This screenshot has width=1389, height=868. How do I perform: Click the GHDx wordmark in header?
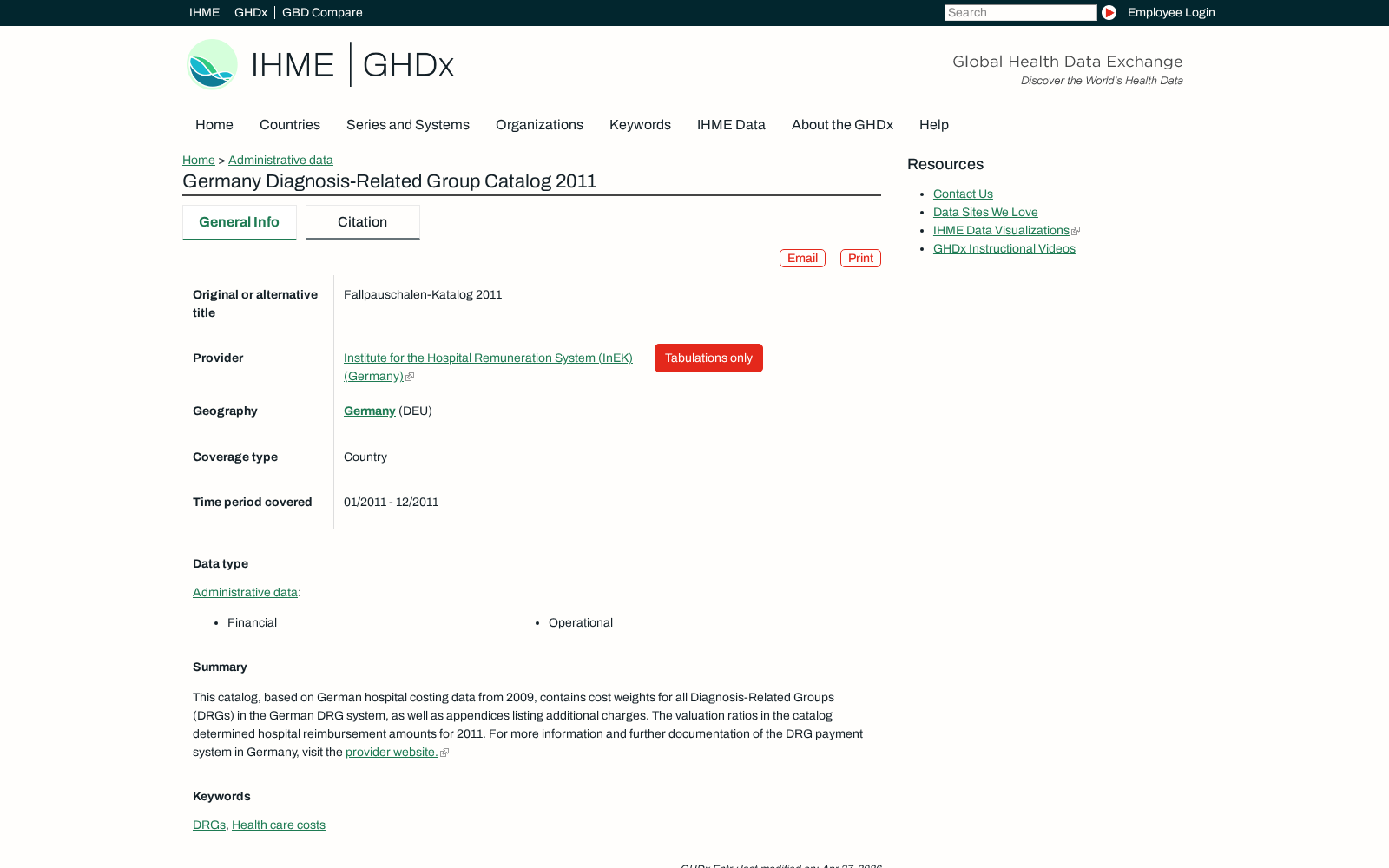coord(408,64)
